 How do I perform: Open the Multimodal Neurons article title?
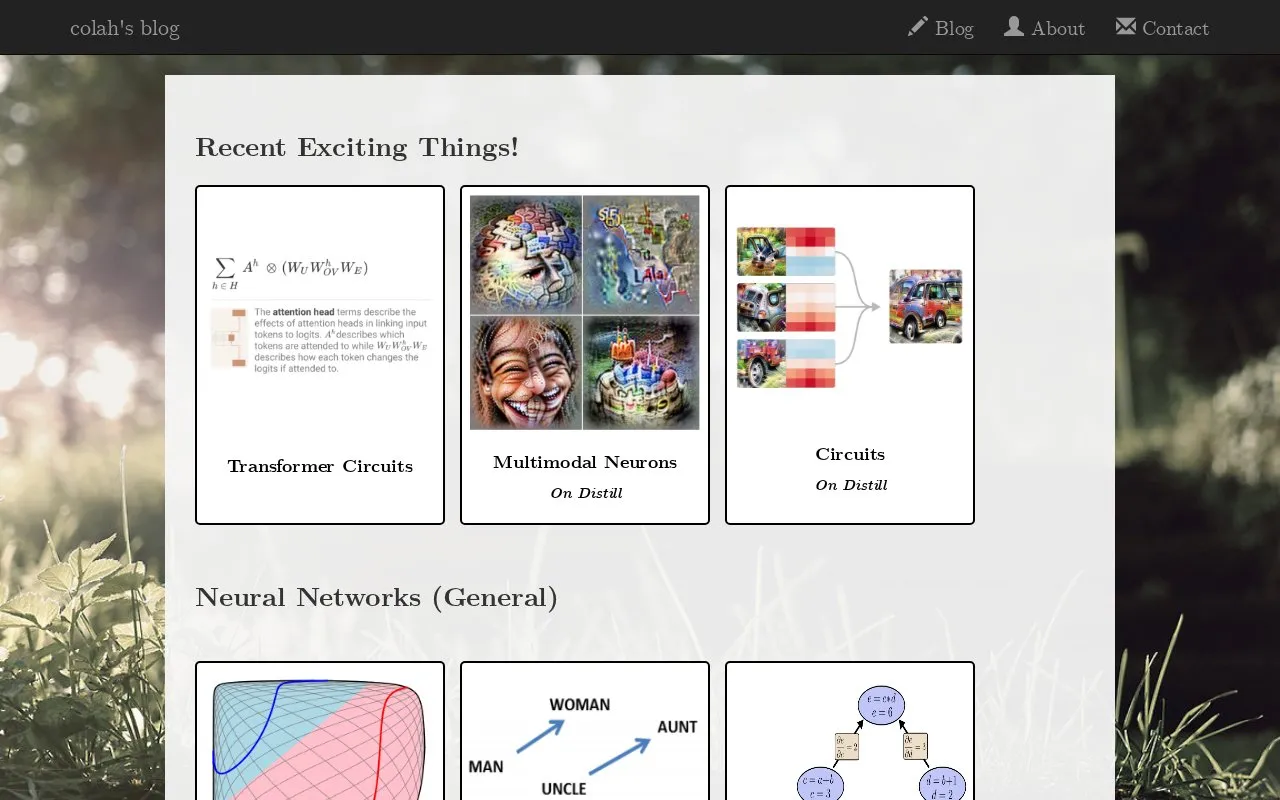585,462
